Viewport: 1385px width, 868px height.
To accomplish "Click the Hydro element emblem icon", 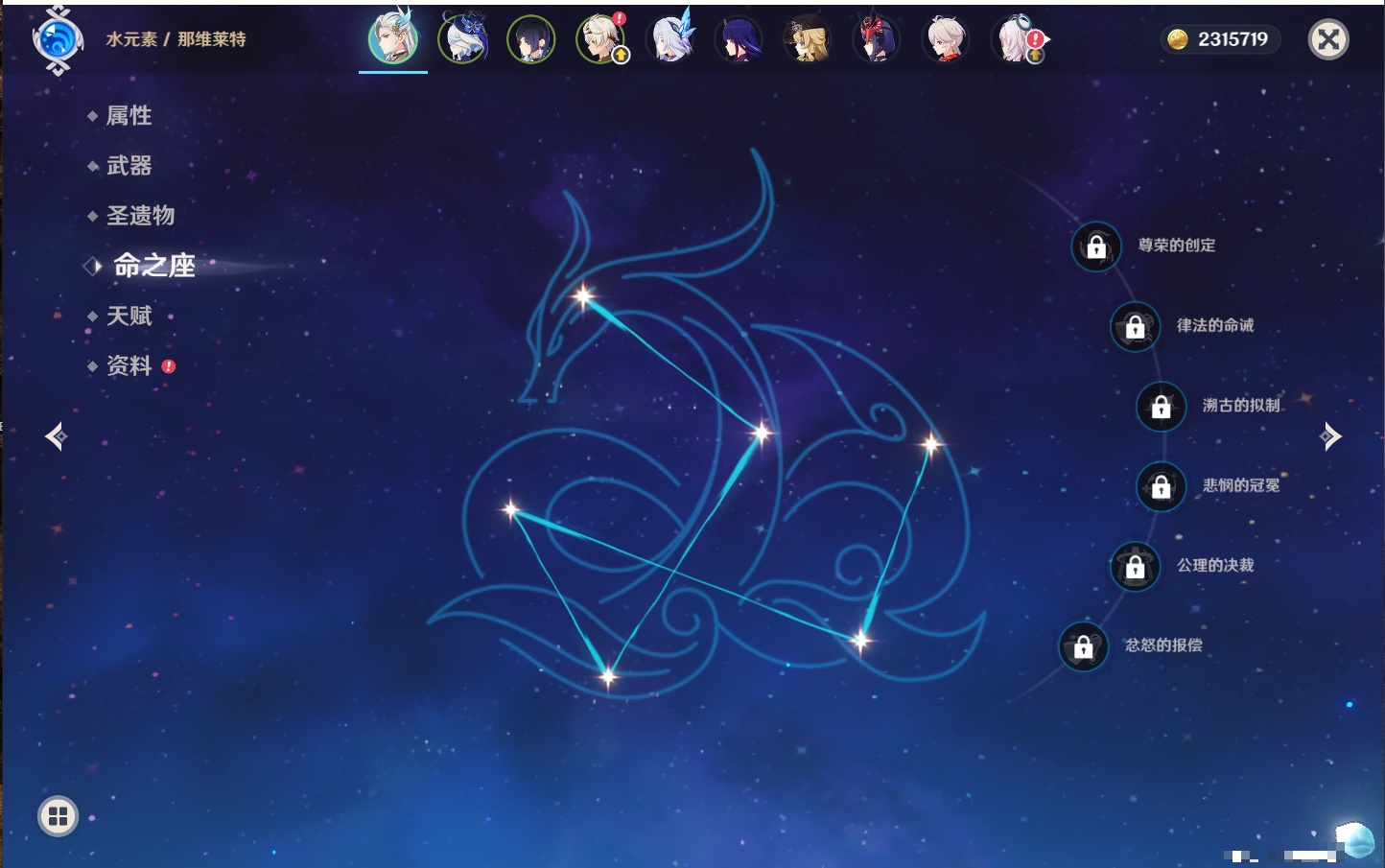I will coord(58,39).
